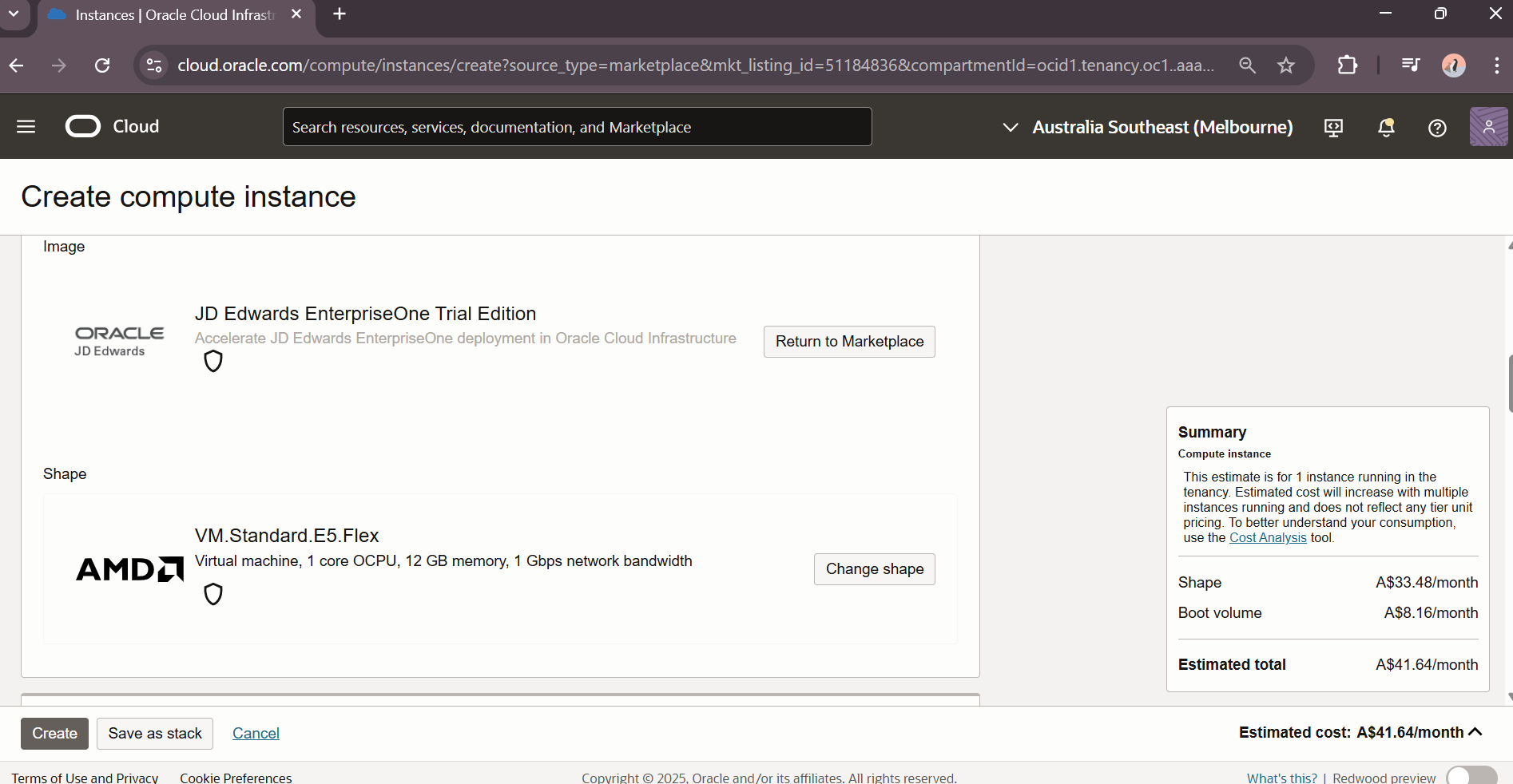Toggle the Redwood preview switch
This screenshot has height=784, width=1513.
tap(1471, 777)
